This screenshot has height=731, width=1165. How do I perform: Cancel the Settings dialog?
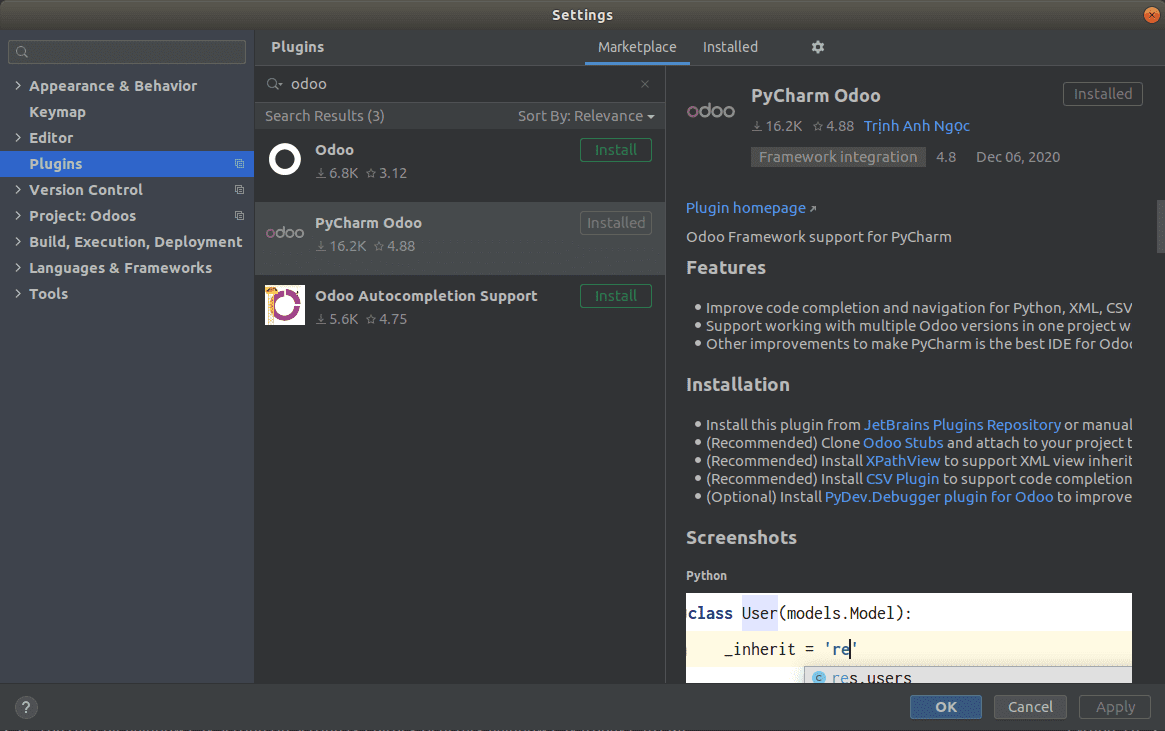pos(1030,706)
